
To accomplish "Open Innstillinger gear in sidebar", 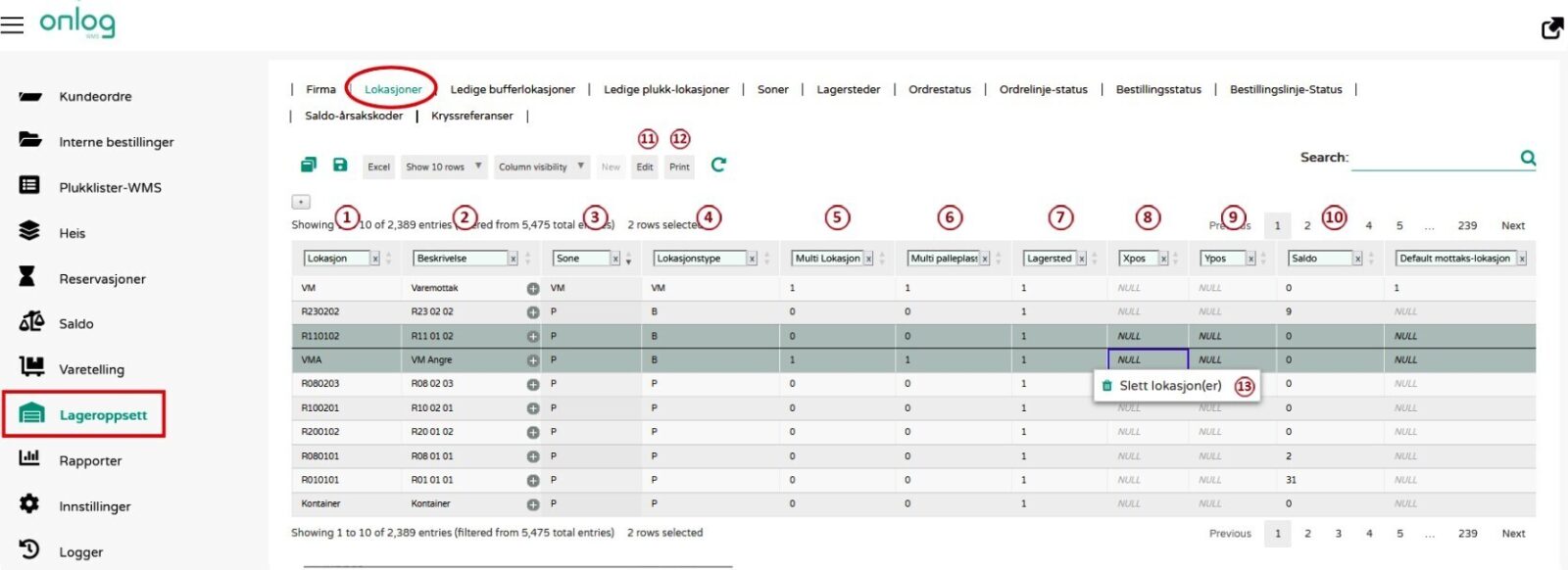I will pyautogui.click(x=30, y=504).
